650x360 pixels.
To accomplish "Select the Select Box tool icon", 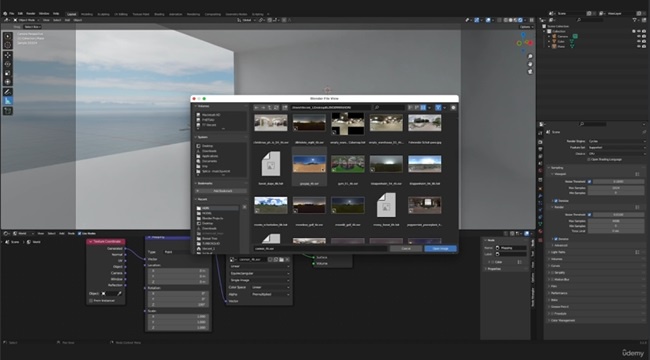I will click(x=8, y=36).
